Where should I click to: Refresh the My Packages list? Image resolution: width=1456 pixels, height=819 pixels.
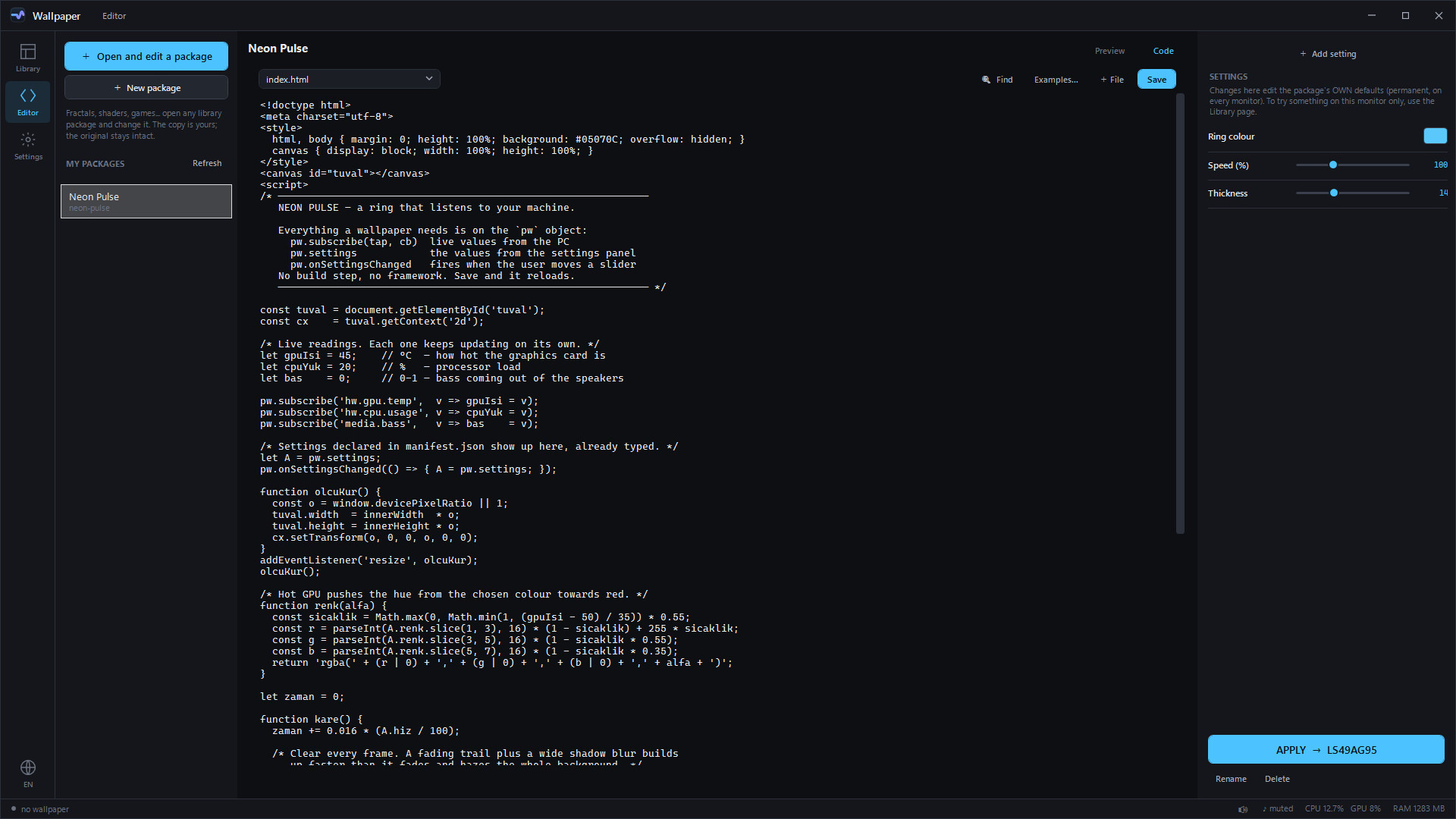[x=207, y=163]
